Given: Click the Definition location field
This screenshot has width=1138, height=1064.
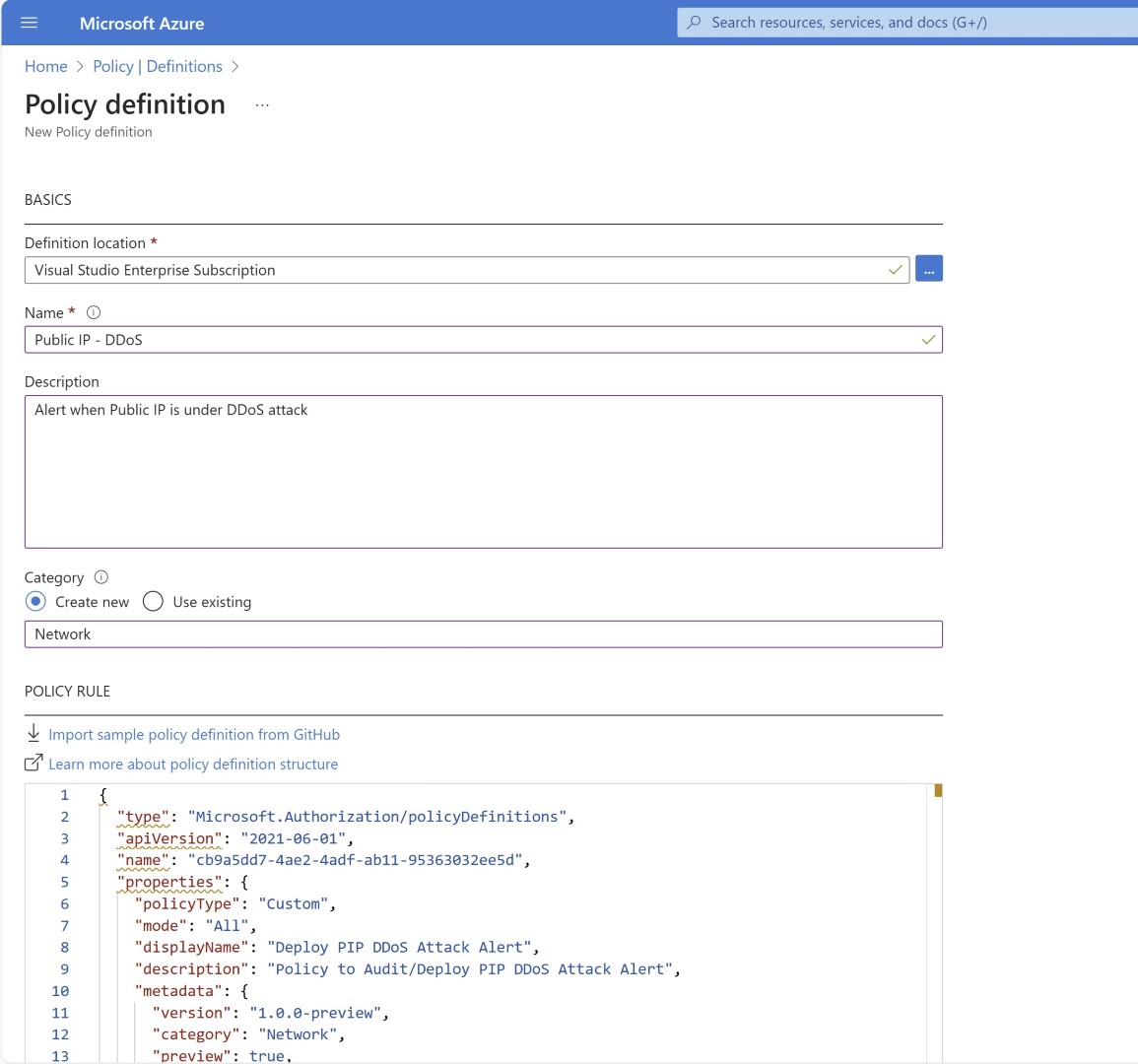Looking at the screenshot, I should pyautogui.click(x=467, y=270).
